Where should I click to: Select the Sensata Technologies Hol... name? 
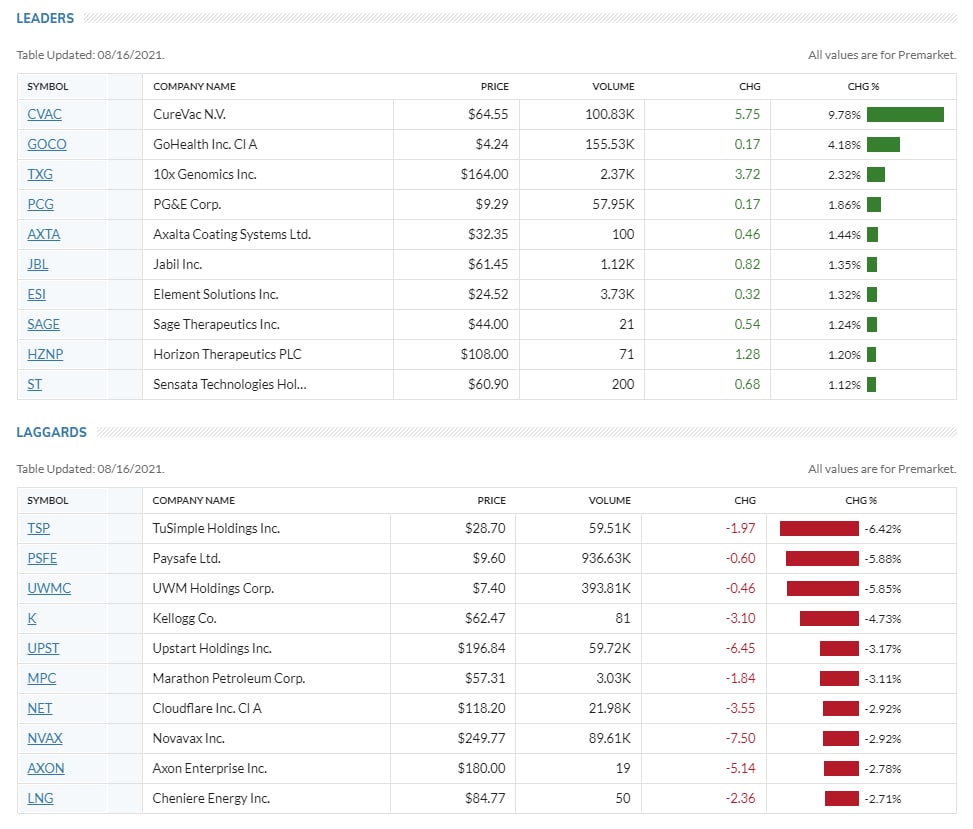tap(230, 384)
